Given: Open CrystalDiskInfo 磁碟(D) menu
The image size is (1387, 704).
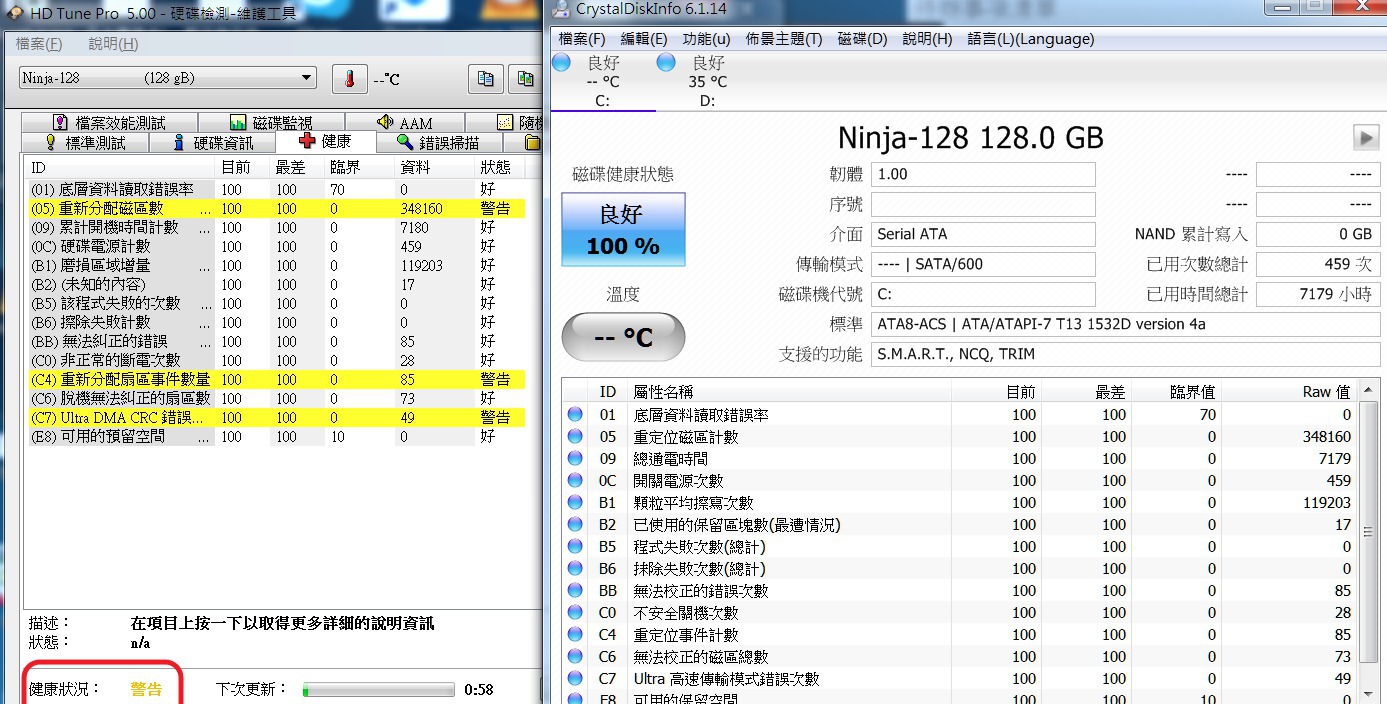Looking at the screenshot, I should pos(862,39).
